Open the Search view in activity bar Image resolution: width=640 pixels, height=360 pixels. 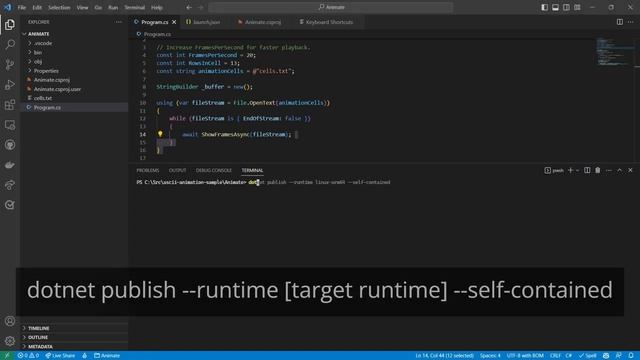click(10, 44)
